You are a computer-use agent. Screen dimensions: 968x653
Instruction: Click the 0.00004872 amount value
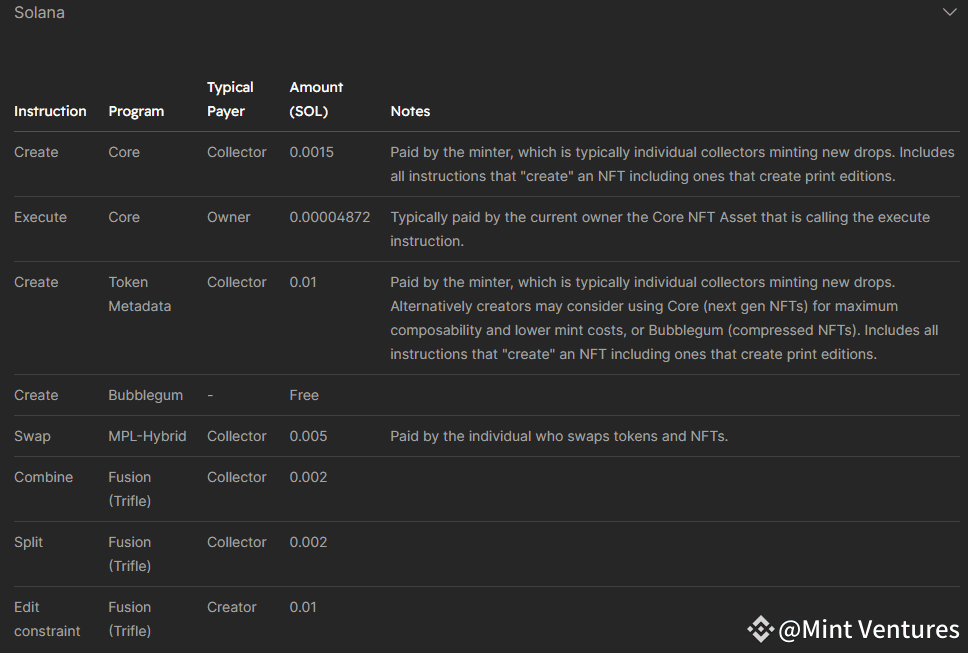tap(329, 217)
